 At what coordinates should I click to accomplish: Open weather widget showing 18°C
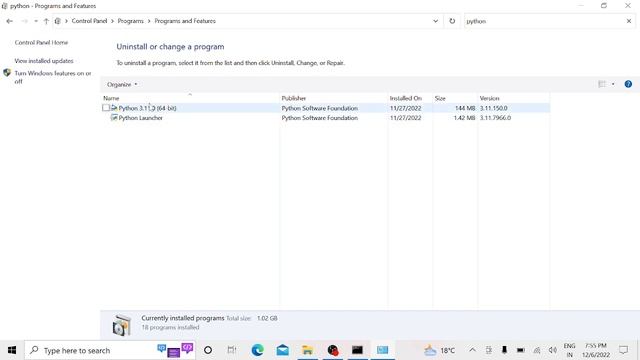click(439, 350)
